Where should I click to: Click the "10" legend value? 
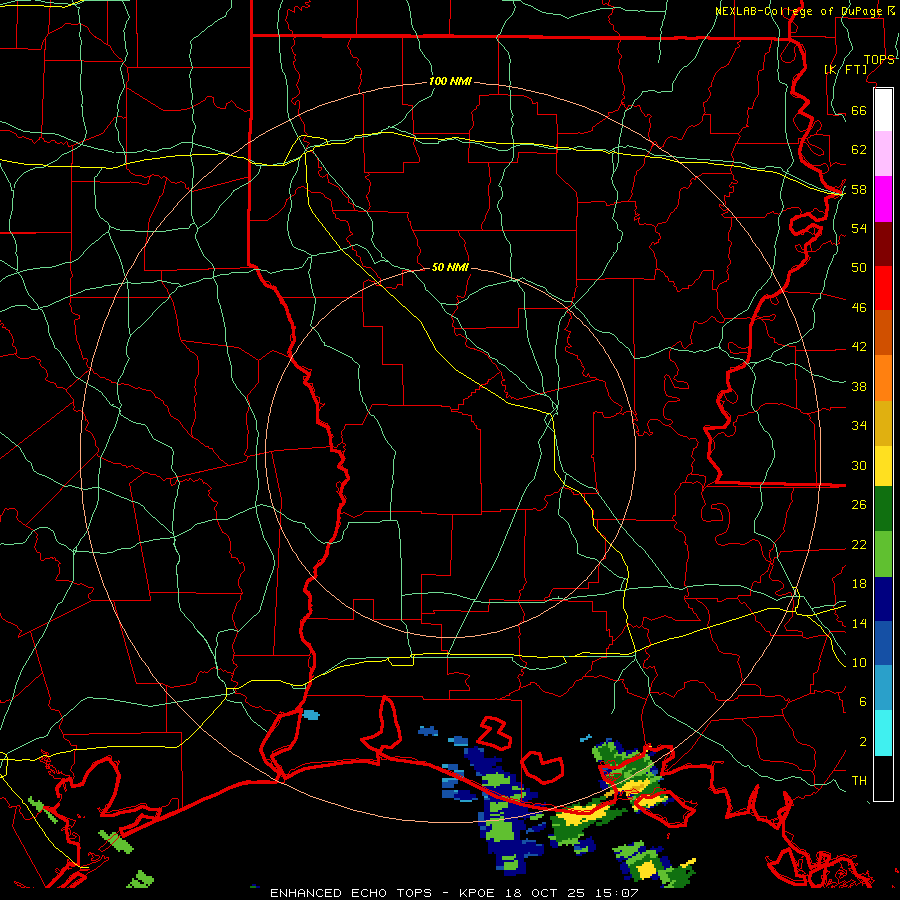(x=859, y=662)
